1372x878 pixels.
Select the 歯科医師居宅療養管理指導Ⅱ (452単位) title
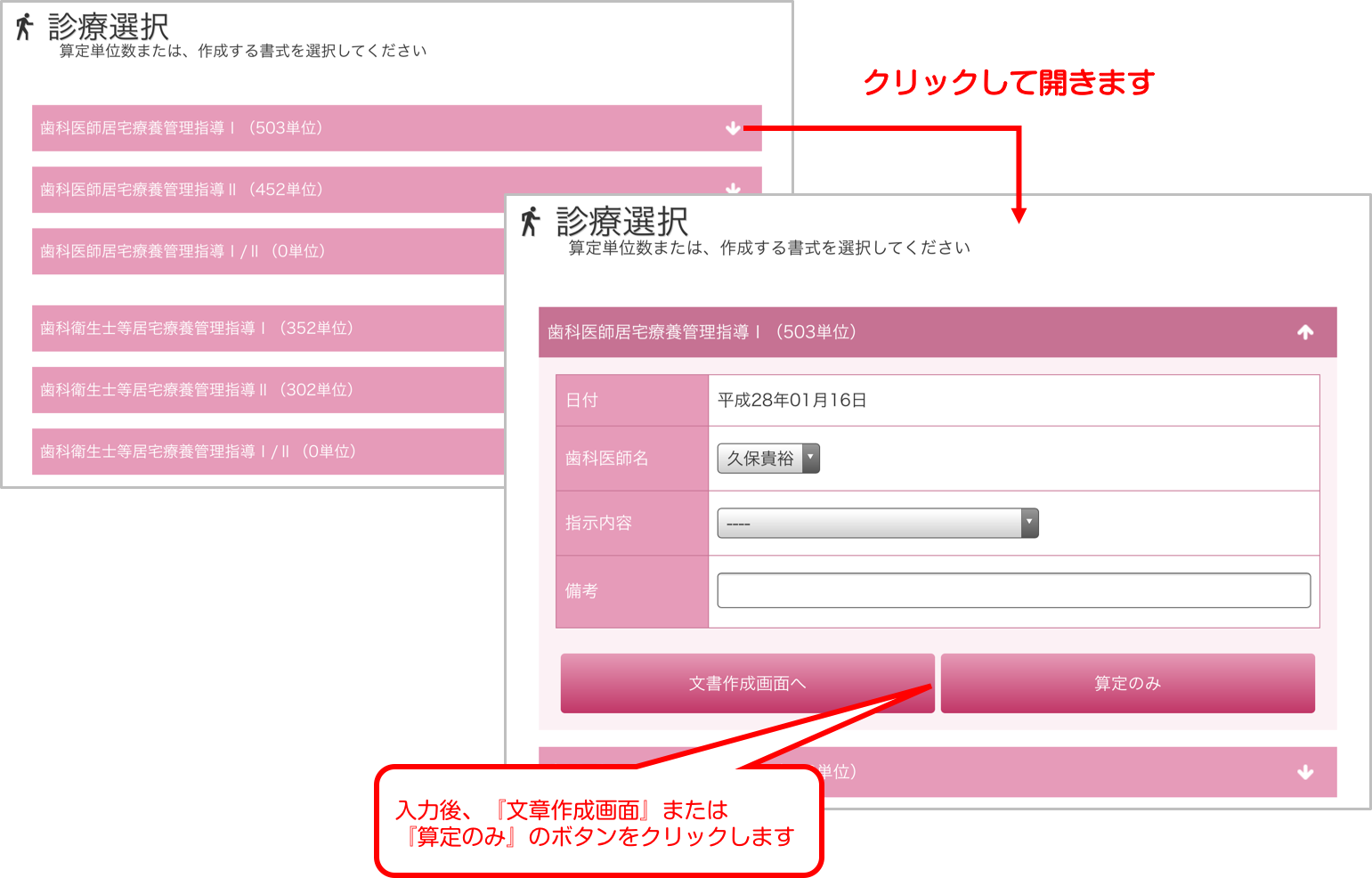click(x=182, y=190)
